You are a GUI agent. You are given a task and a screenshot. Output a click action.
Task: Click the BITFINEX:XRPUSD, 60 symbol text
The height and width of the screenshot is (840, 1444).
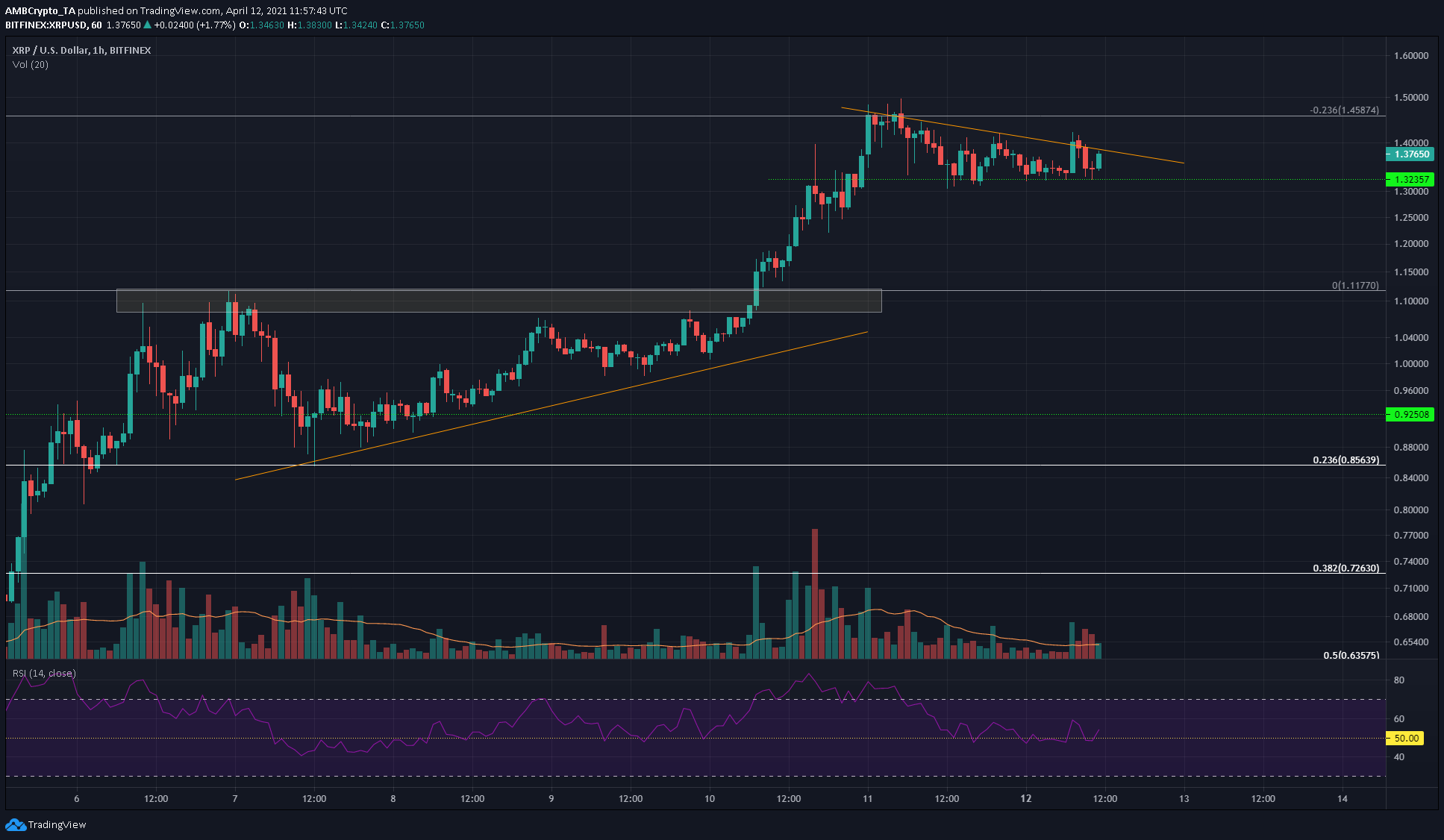coord(53,25)
